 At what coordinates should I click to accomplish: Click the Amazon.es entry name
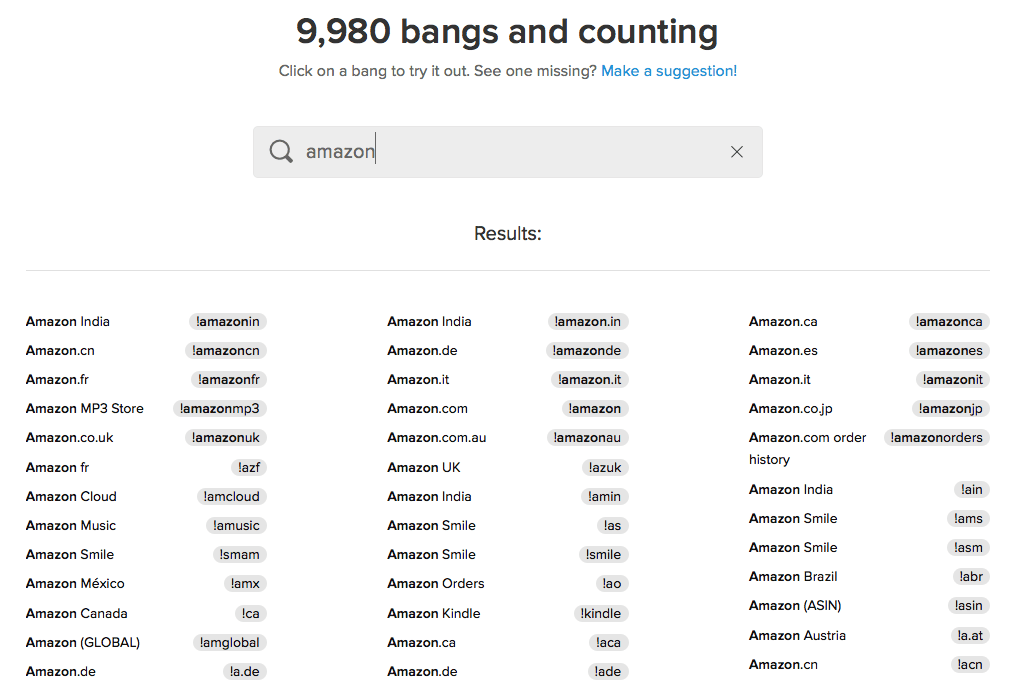click(x=783, y=350)
